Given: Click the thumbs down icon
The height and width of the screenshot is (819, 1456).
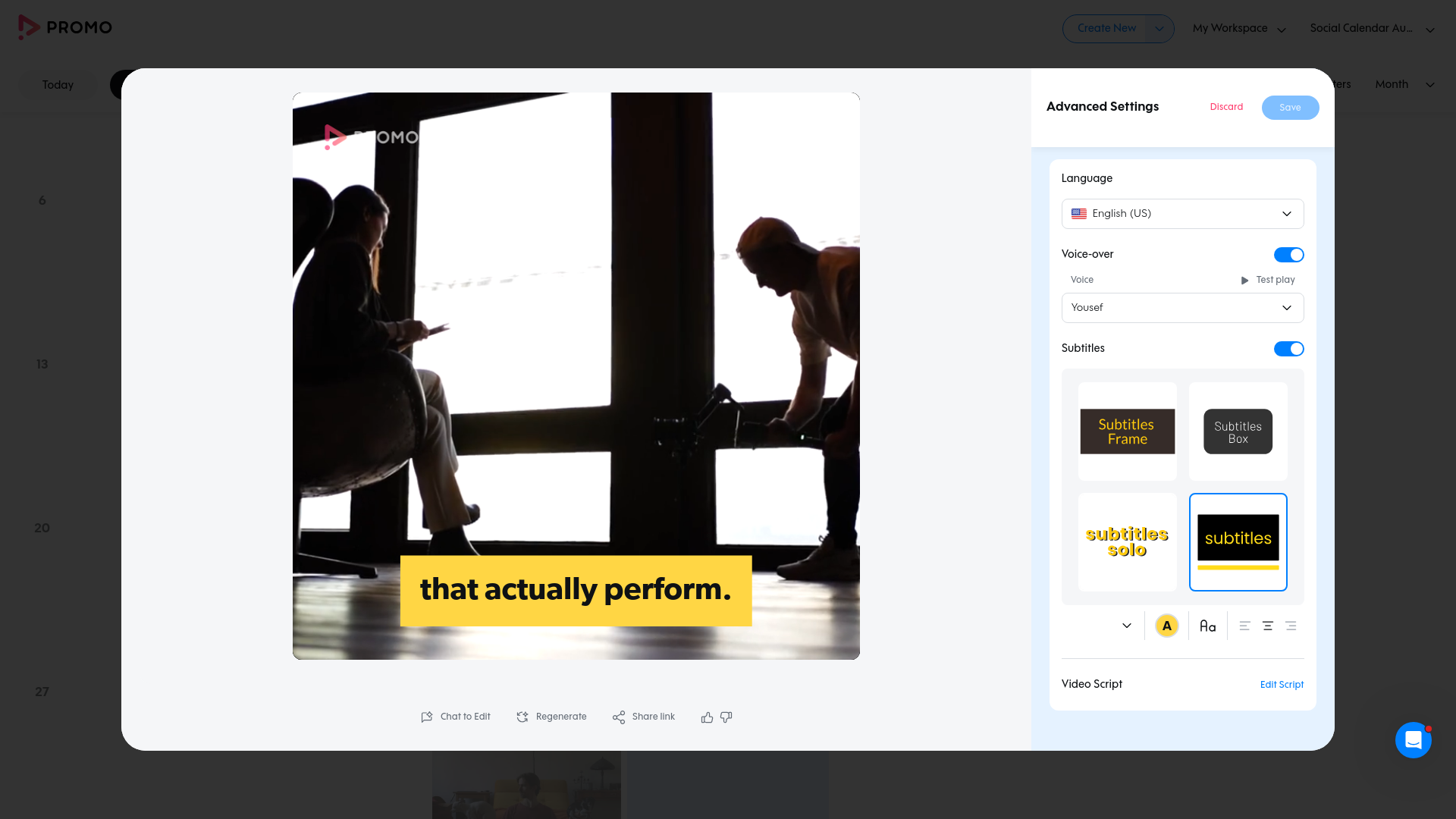Looking at the screenshot, I should [726, 717].
